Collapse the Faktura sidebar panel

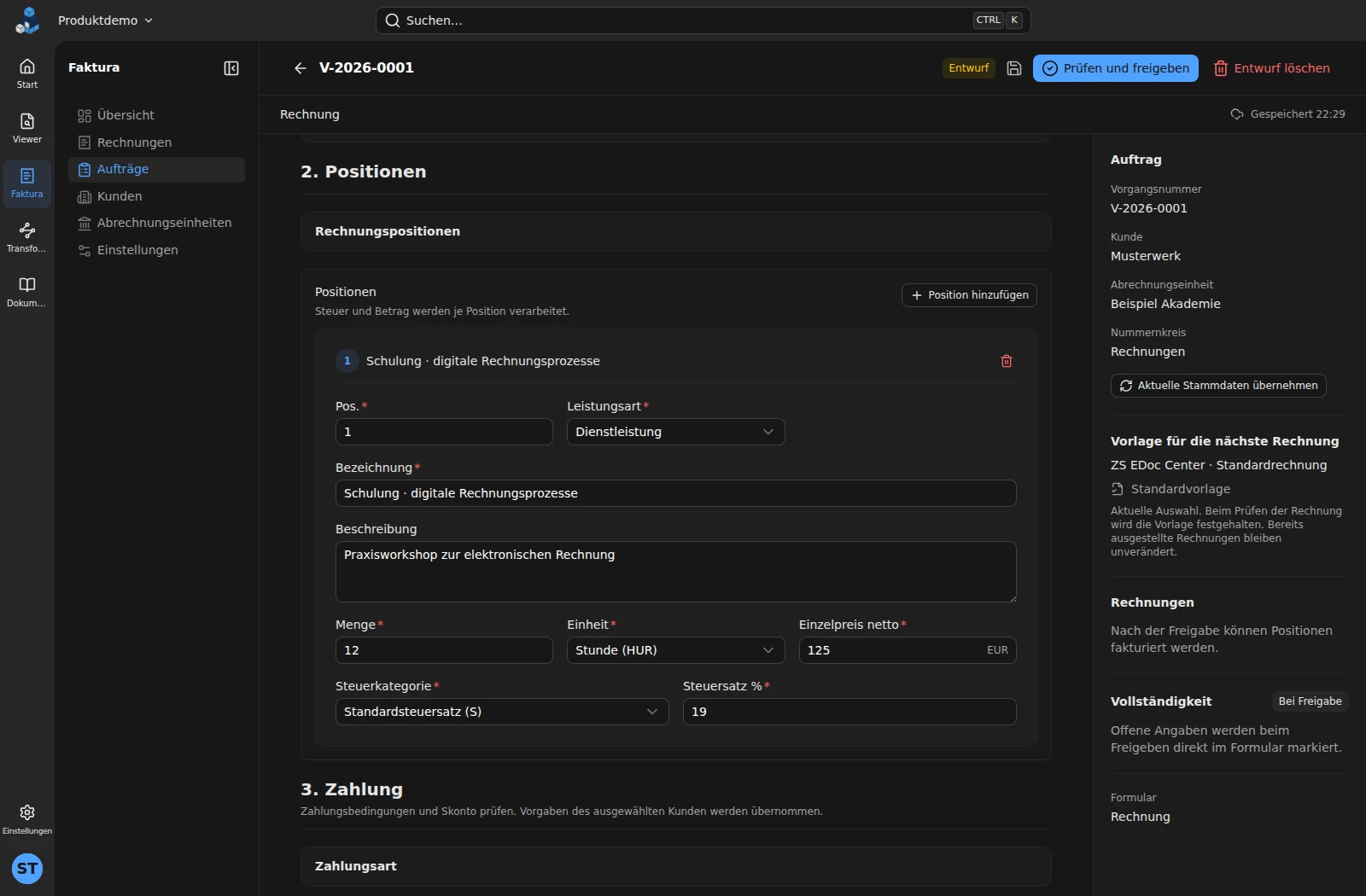click(231, 68)
